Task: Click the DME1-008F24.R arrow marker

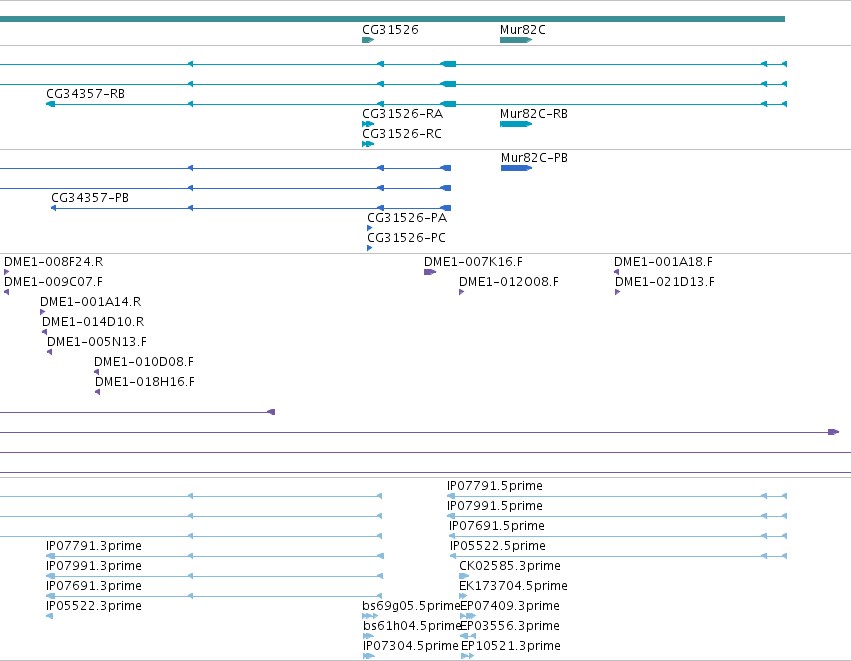Action: pos(7,272)
